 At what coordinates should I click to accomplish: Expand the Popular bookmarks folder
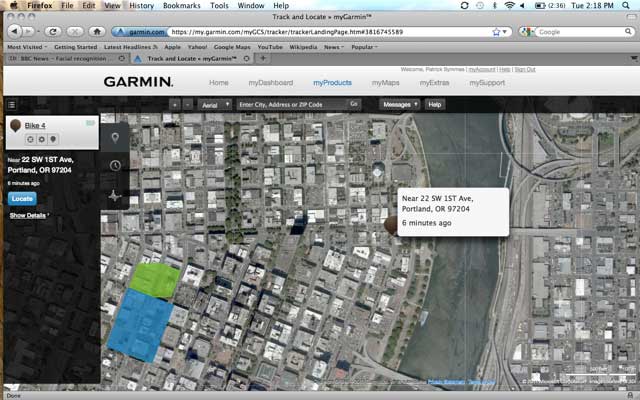click(364, 47)
